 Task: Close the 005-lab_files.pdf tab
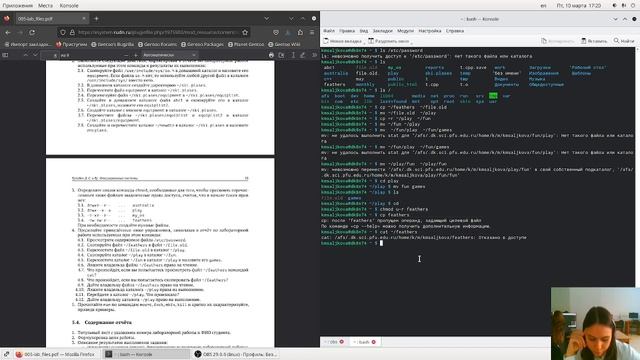pyautogui.click(x=84, y=18)
